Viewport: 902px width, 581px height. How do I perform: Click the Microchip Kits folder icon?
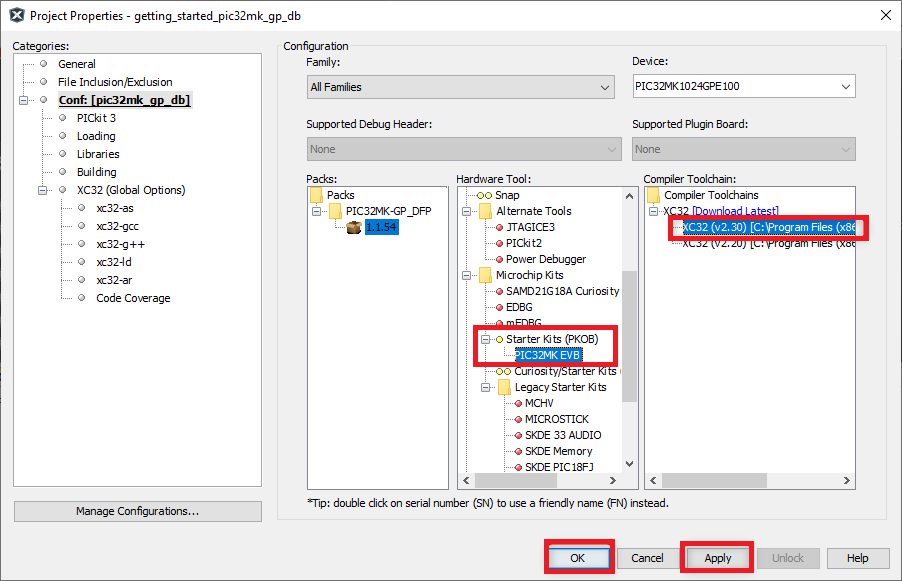pyautogui.click(x=485, y=275)
